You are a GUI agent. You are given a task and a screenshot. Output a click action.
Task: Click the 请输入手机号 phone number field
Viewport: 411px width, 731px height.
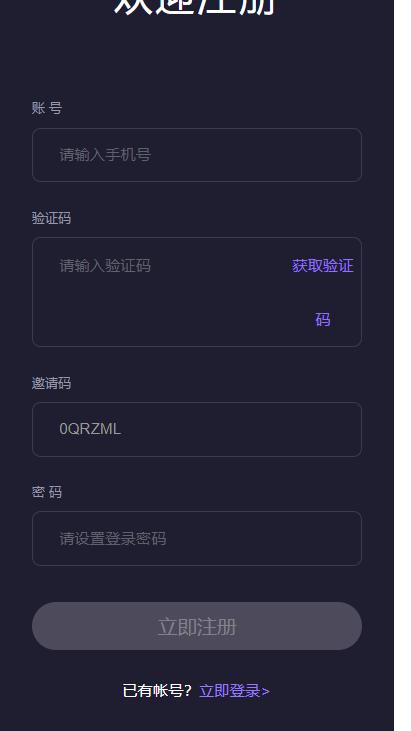coord(197,155)
